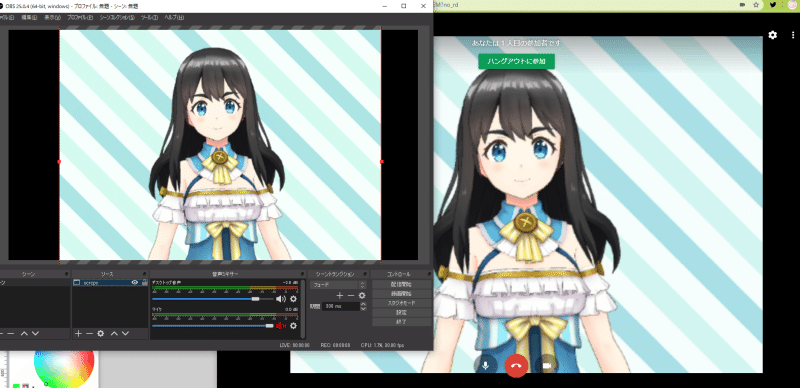Image resolution: width=800 pixels, height=388 pixels.
Task: Open desktop audio settings gear in mixer
Action: coord(293,299)
